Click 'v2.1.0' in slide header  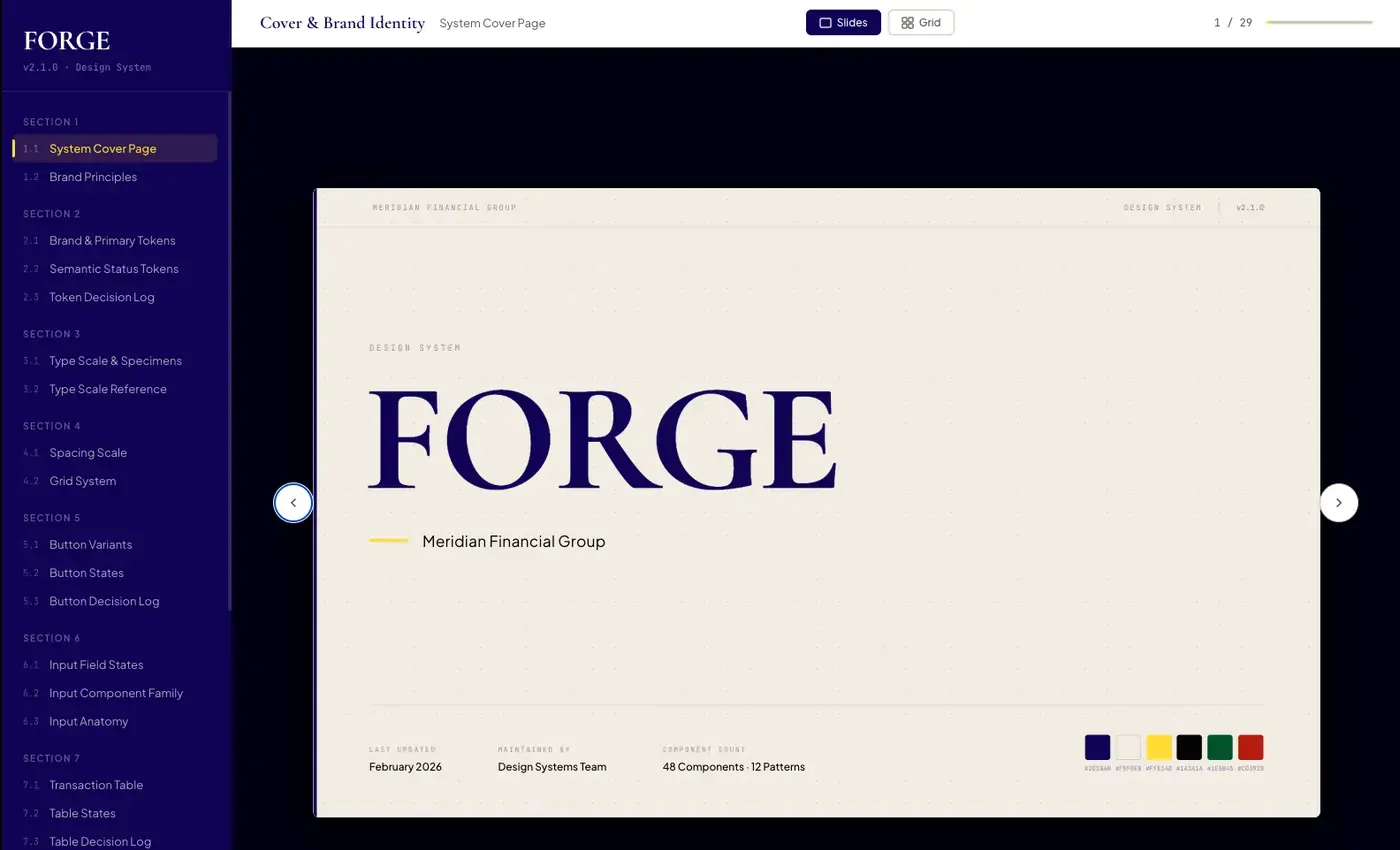1250,208
